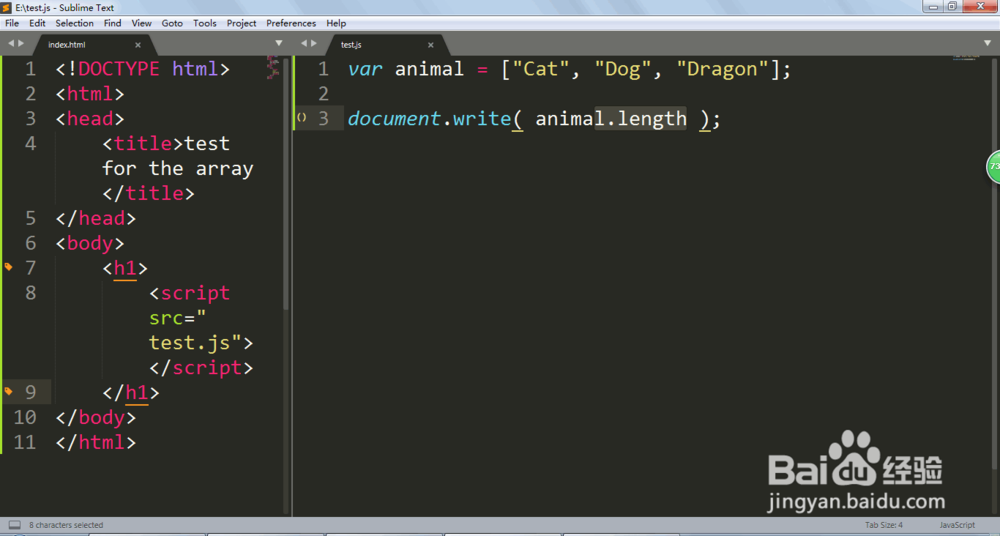Open the Goto menu

[172, 23]
